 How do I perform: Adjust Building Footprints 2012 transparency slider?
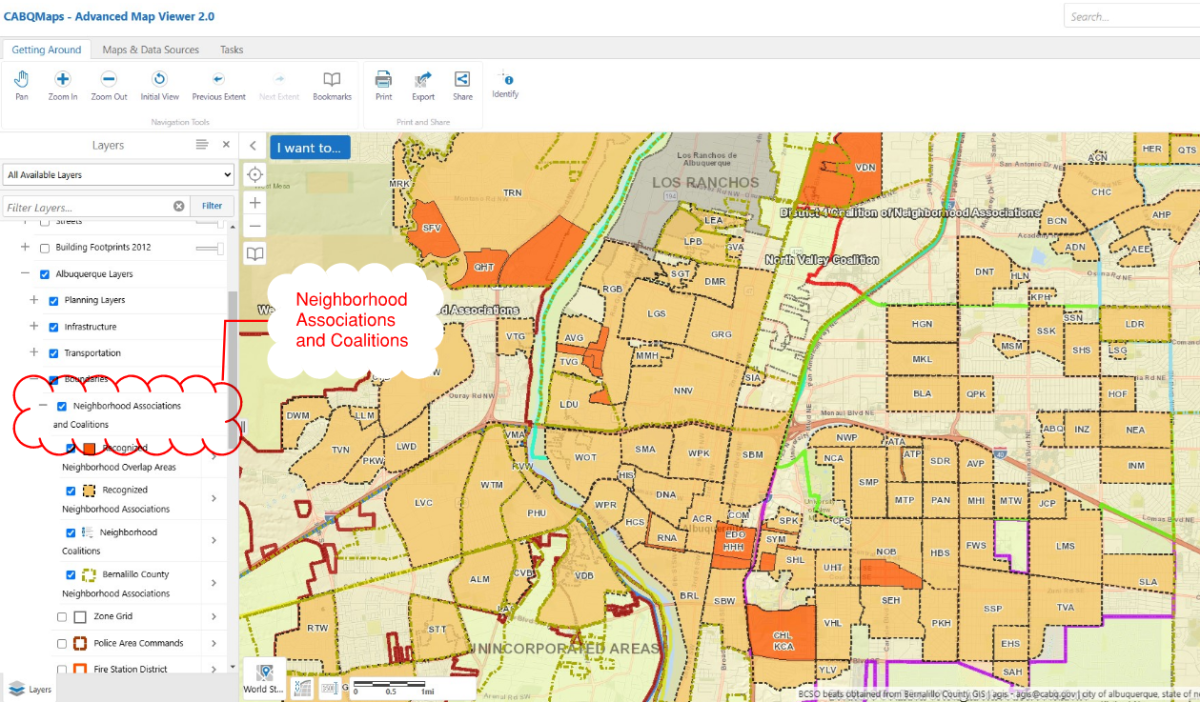coord(209,248)
